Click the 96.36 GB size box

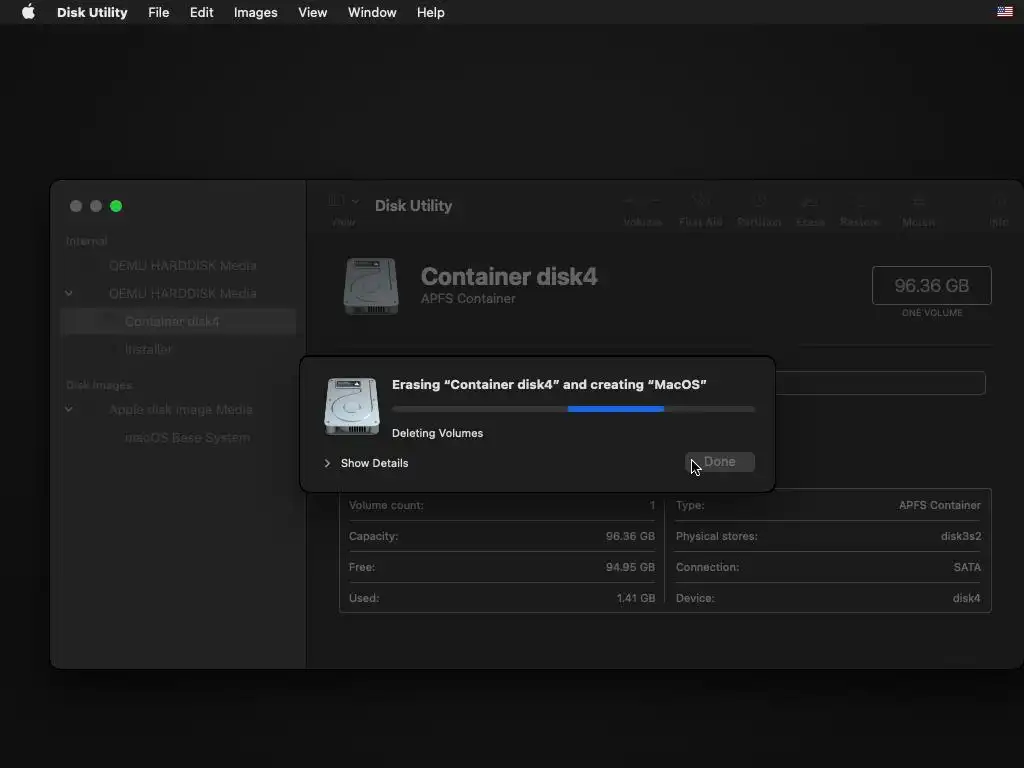pos(931,285)
